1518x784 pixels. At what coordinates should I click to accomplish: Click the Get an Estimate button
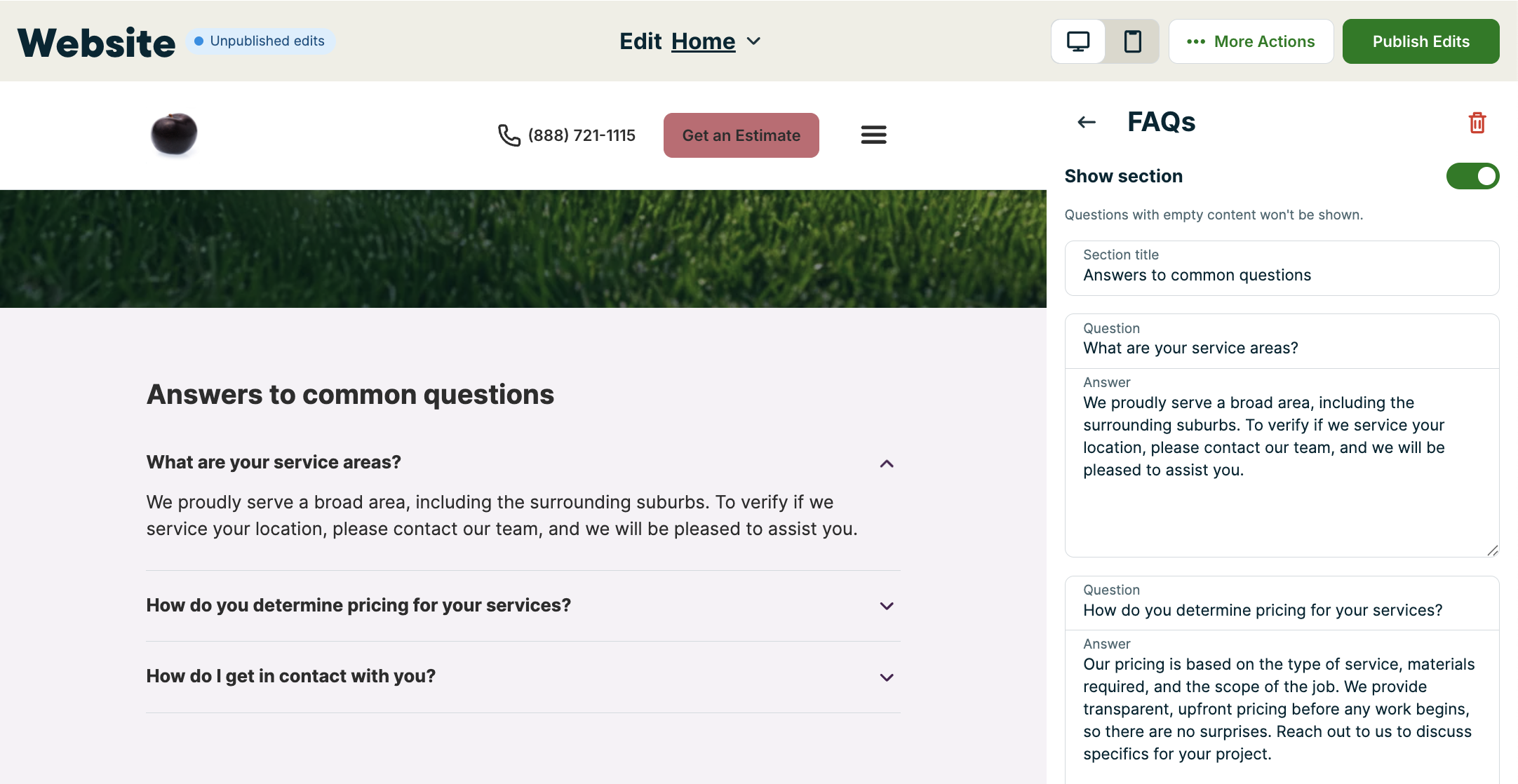741,135
